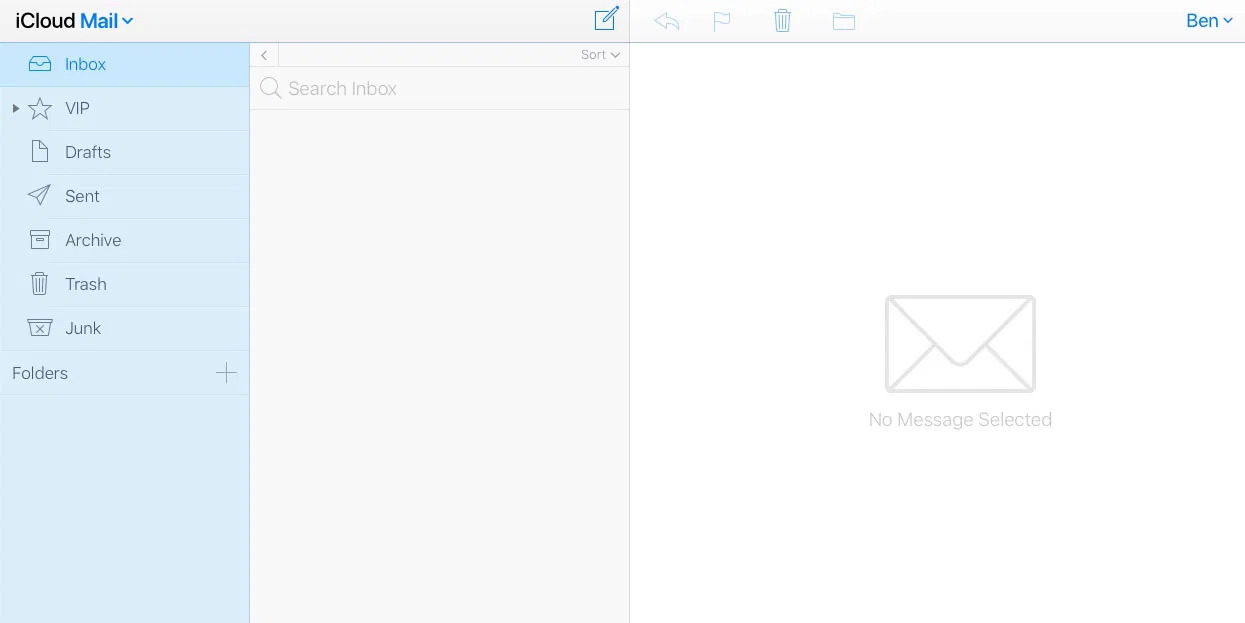The image size is (1245, 623).
Task: Click the star icon beside VIP
Action: coord(40,108)
